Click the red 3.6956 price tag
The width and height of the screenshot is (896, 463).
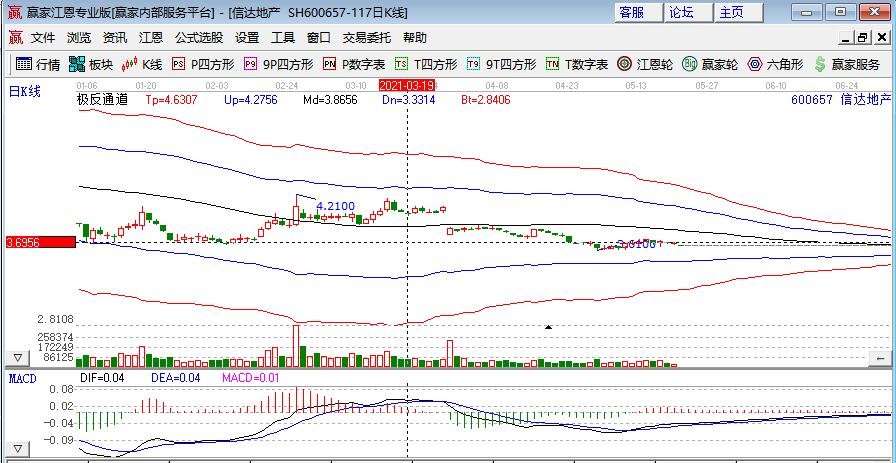click(x=41, y=242)
